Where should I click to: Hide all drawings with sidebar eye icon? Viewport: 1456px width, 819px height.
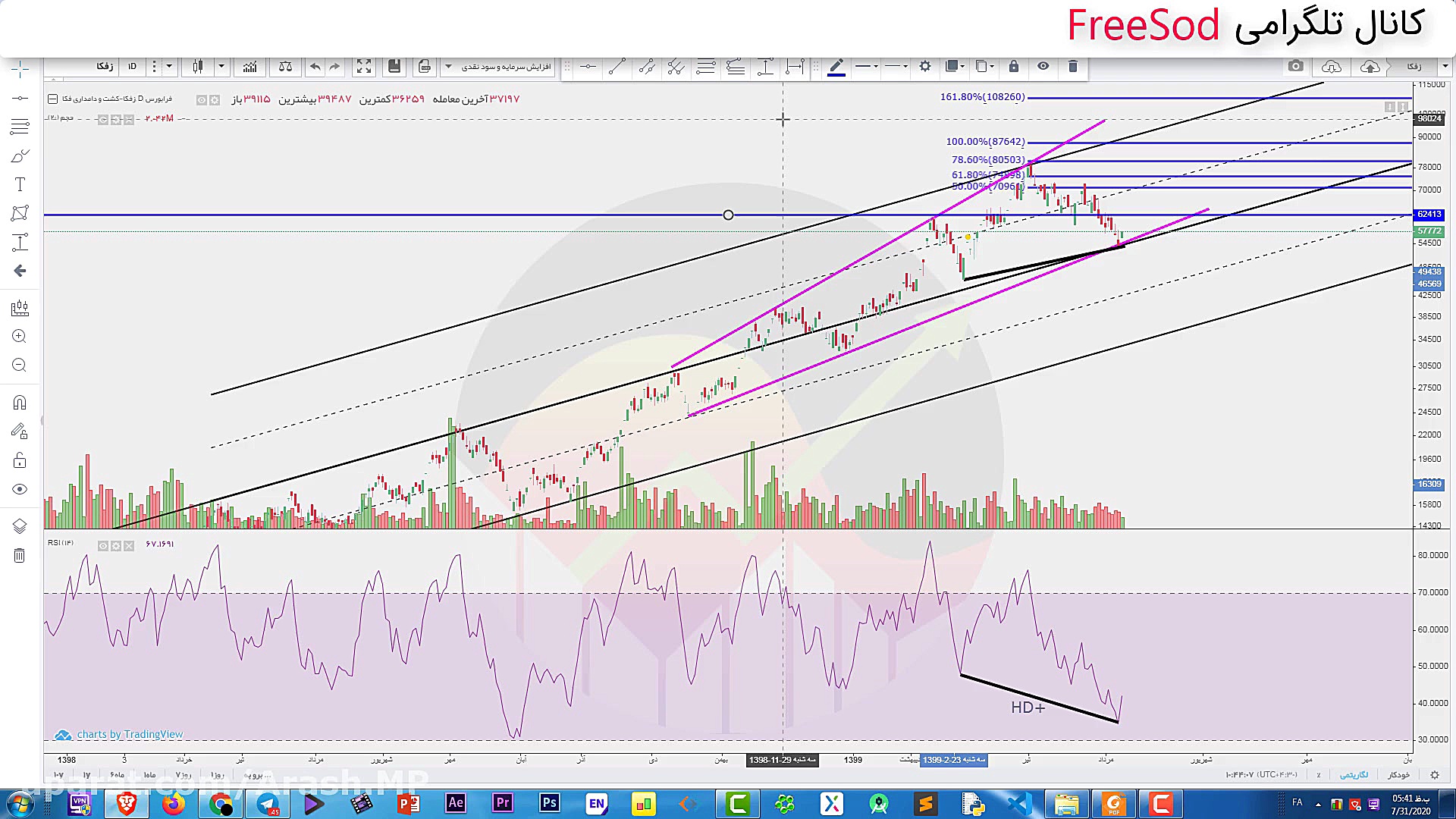click(x=20, y=489)
